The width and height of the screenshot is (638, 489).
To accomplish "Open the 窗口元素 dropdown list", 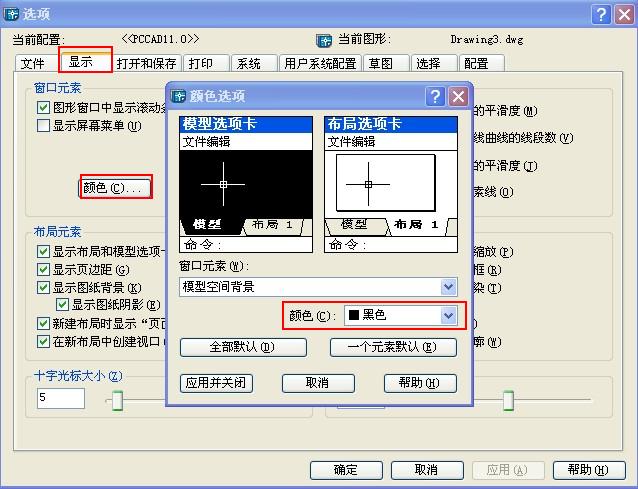I will [x=448, y=287].
